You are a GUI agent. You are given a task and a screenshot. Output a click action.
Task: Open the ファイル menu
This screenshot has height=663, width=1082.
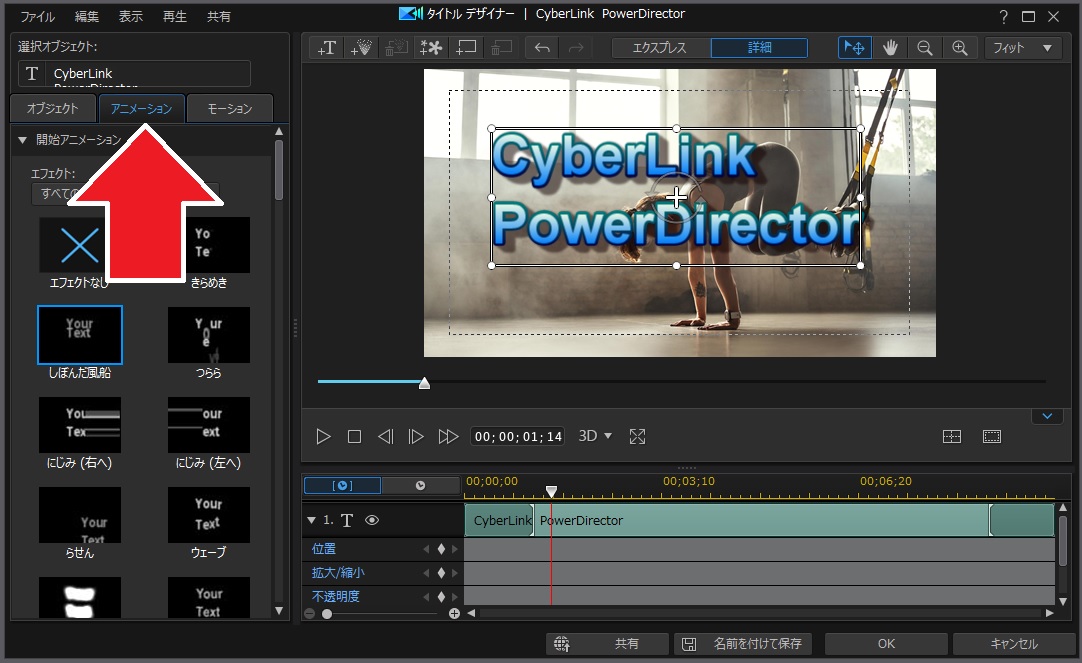(x=38, y=17)
